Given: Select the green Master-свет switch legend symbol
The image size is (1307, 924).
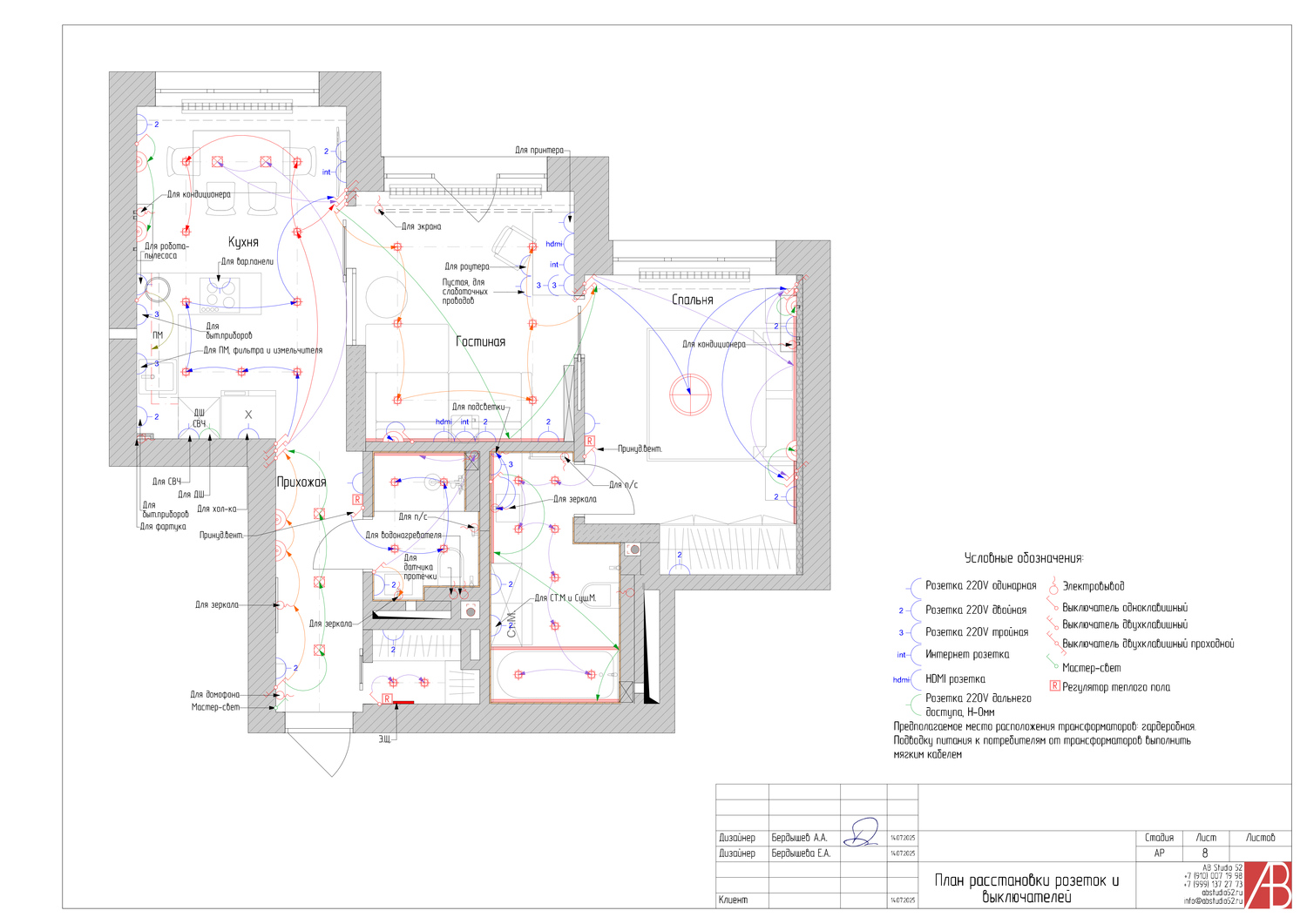Looking at the screenshot, I should click(1052, 664).
